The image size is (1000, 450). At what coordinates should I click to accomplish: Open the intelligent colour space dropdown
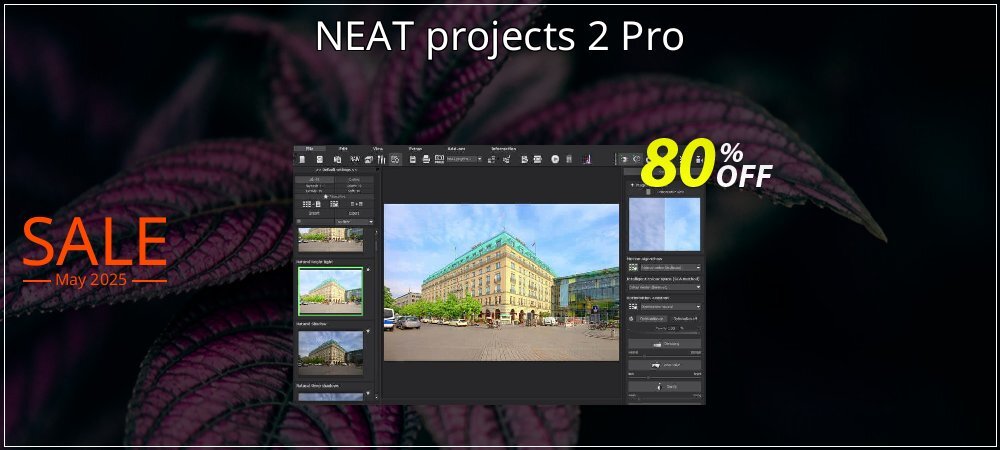click(x=664, y=287)
